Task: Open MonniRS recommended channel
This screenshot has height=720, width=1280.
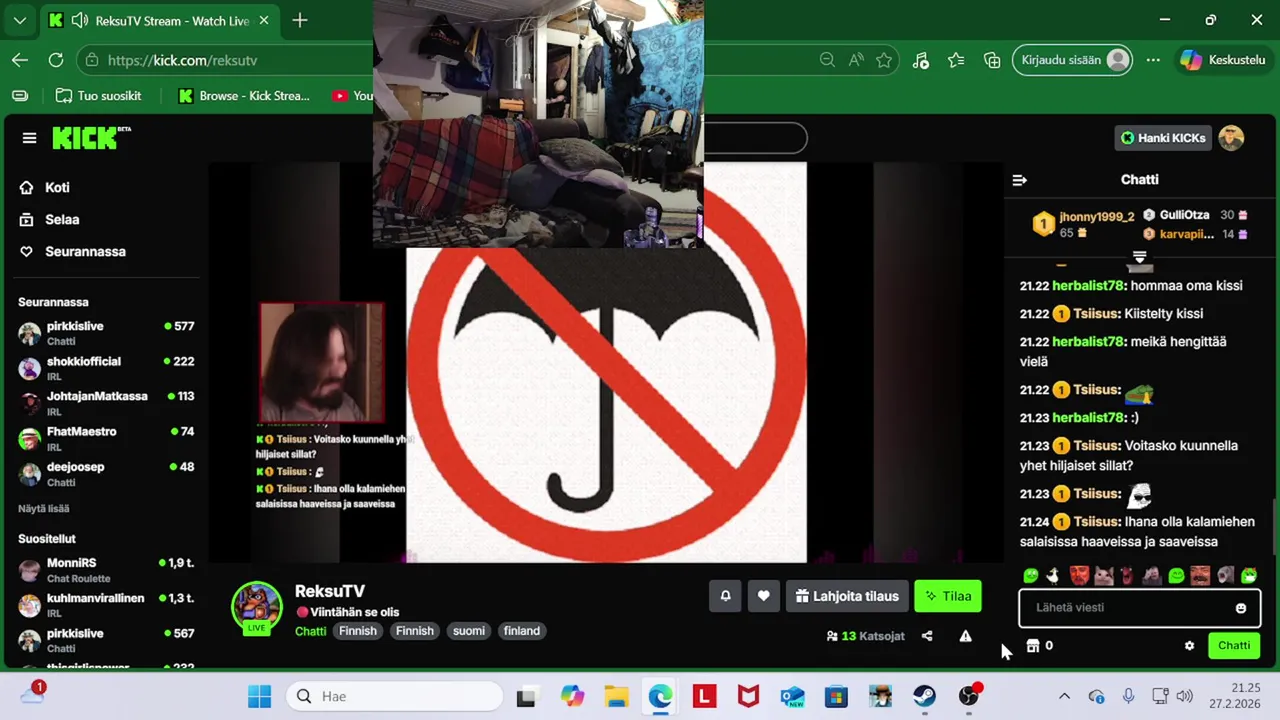Action: point(105,570)
